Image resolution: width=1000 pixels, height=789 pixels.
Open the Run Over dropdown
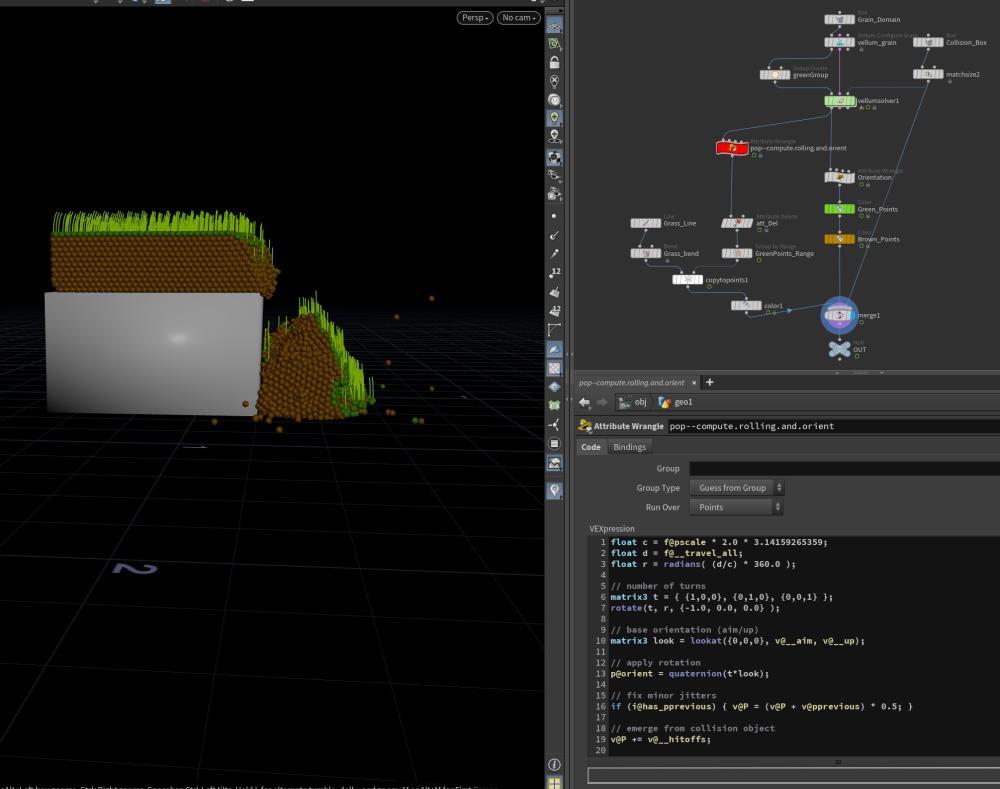[x=735, y=507]
